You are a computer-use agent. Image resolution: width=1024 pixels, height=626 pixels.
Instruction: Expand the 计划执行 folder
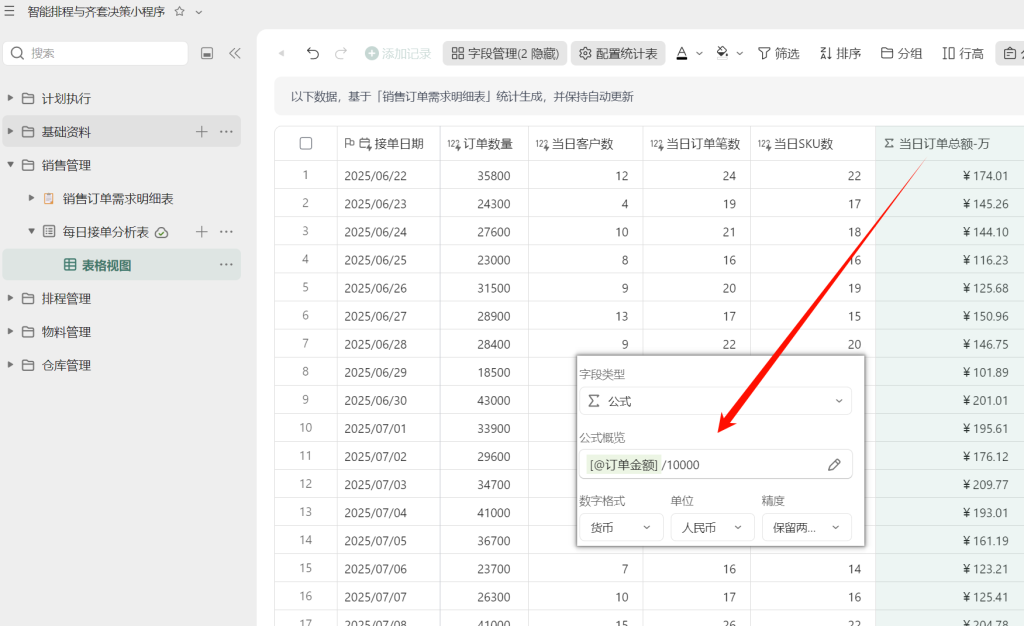click(x=10, y=98)
